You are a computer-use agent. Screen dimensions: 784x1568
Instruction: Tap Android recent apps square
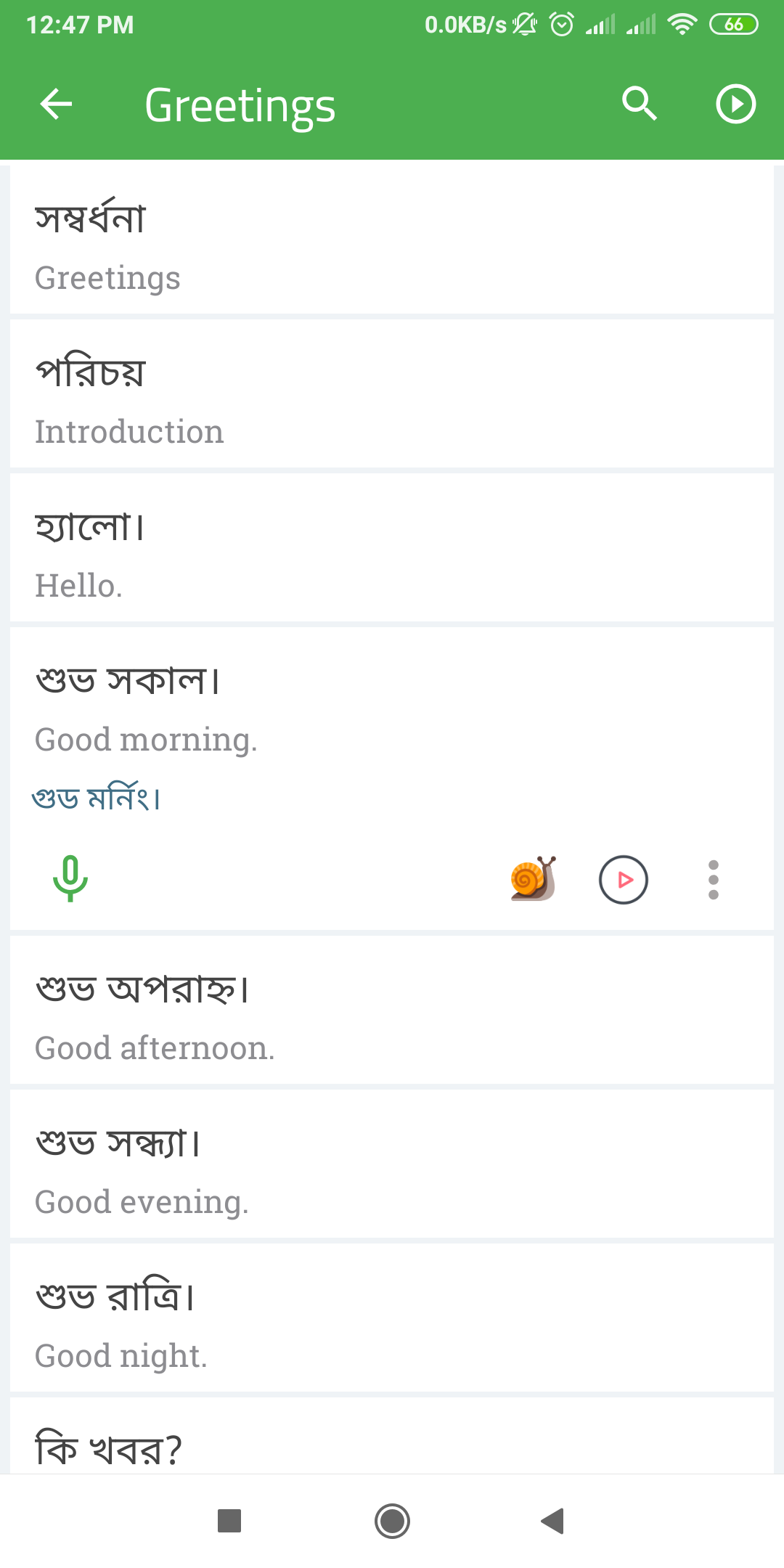tap(229, 1521)
